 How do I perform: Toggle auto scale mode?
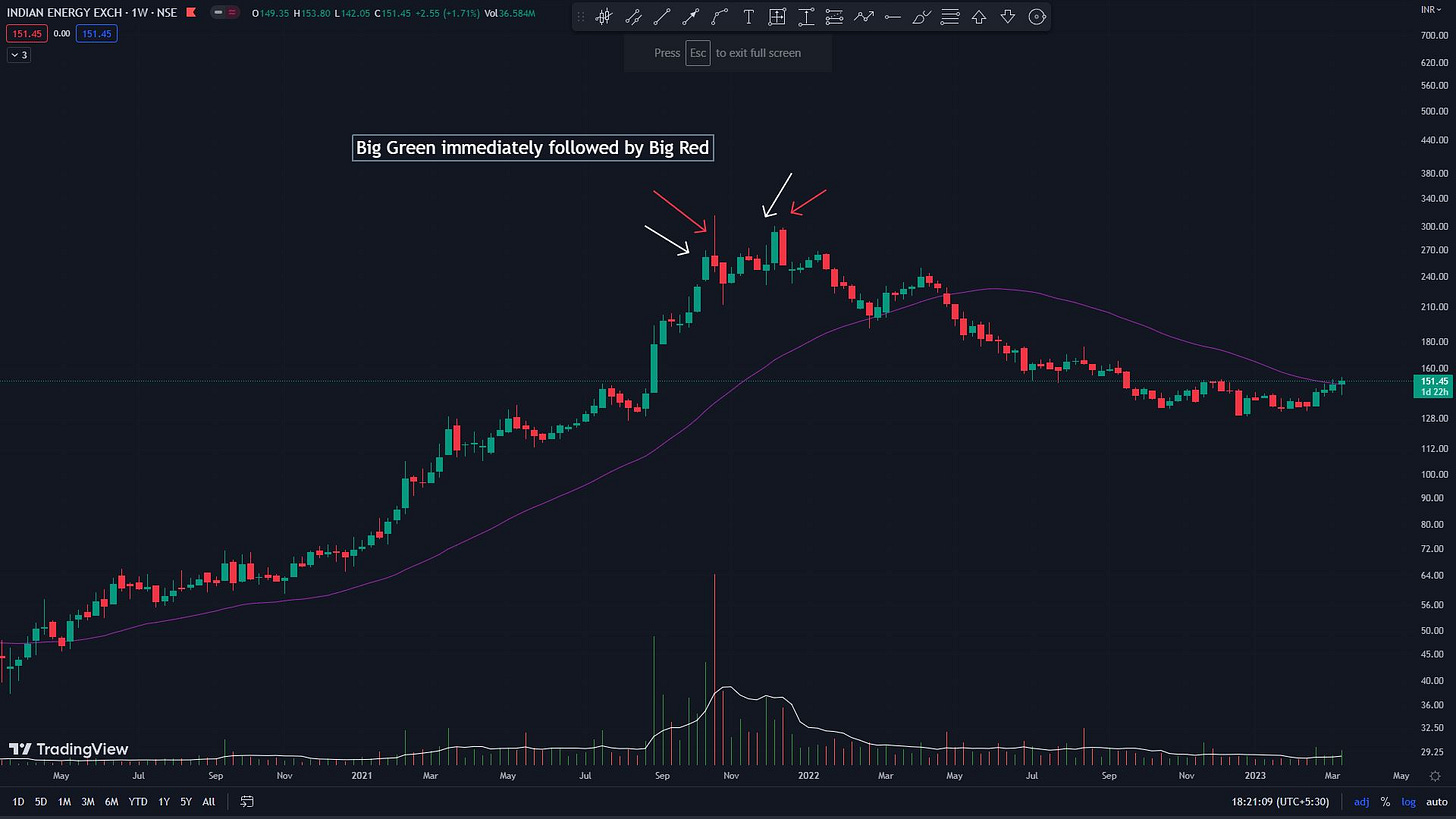tap(1436, 801)
